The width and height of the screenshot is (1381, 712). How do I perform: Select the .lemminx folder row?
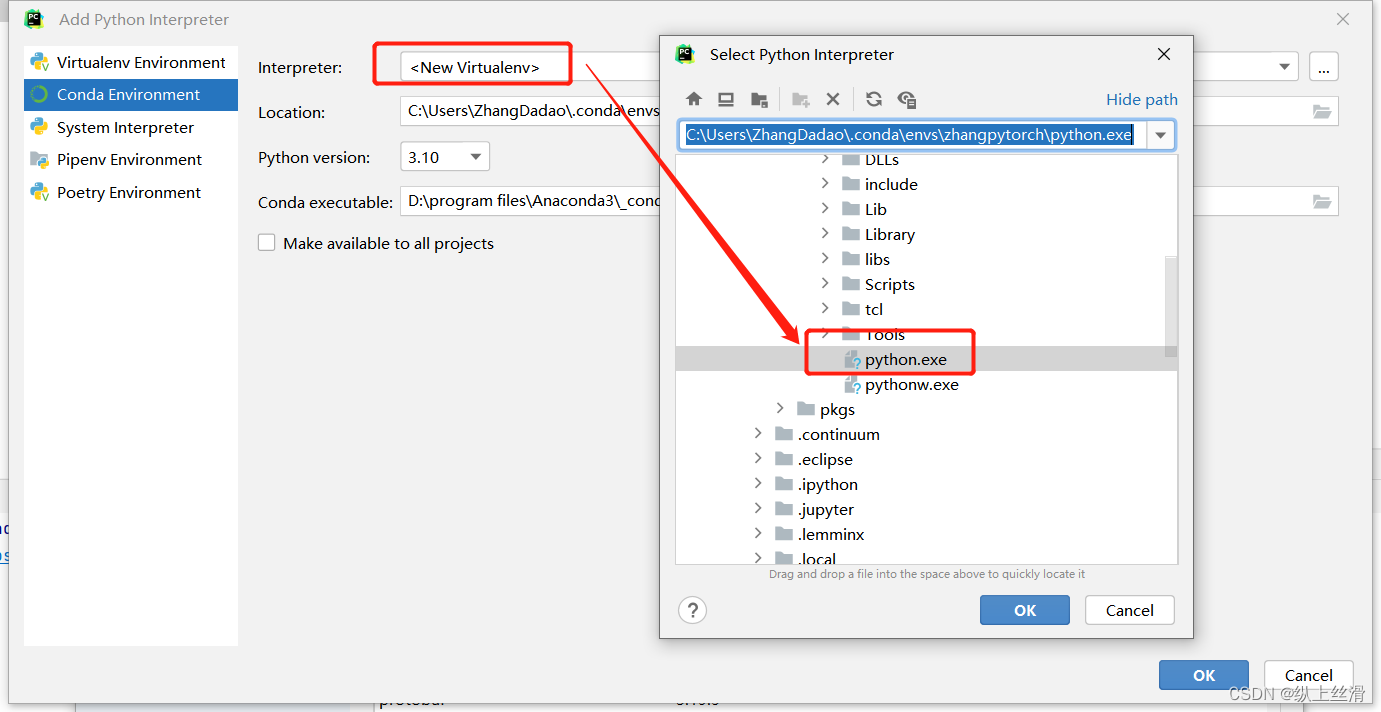(x=926, y=534)
